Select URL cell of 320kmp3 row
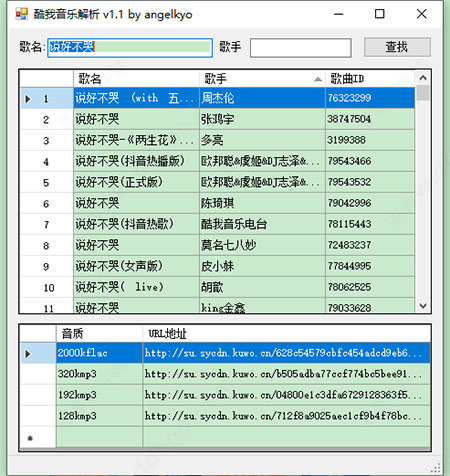Screen dimensions: 450x476 tap(287, 374)
